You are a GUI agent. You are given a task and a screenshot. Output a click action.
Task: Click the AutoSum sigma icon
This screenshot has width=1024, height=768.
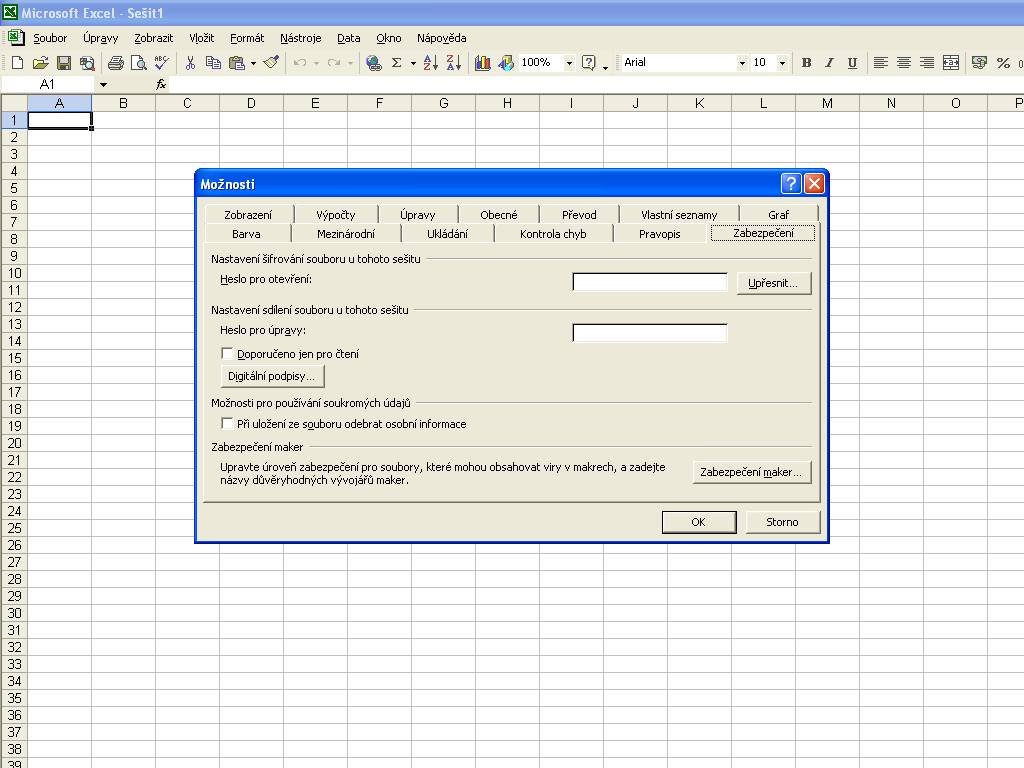pyautogui.click(x=396, y=63)
